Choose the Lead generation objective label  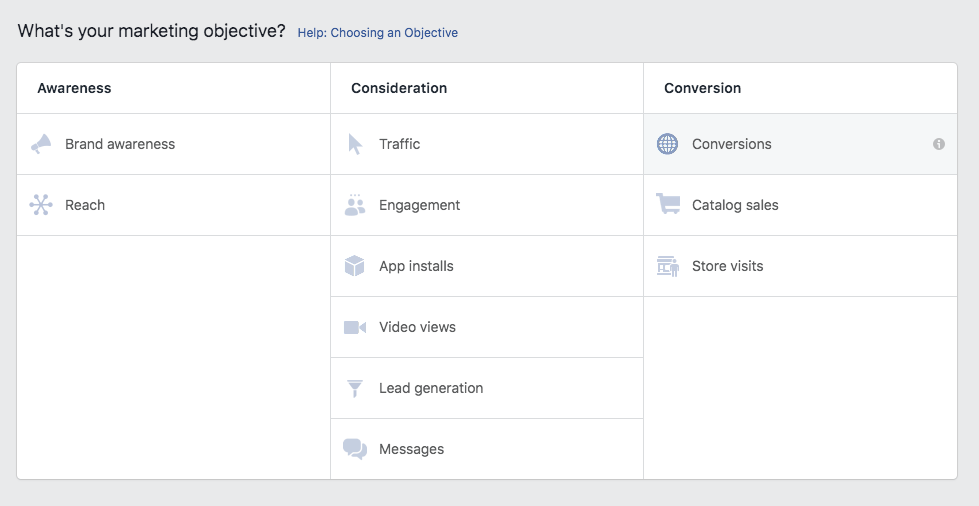coord(431,388)
